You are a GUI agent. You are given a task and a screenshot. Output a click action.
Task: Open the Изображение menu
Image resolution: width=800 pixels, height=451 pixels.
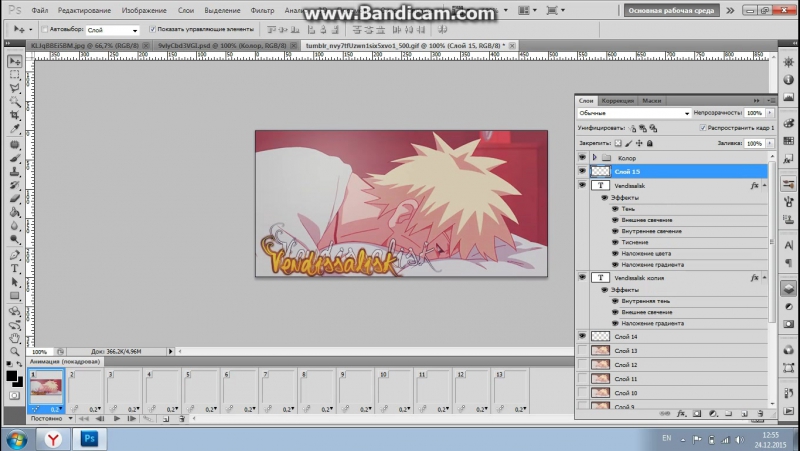point(144,10)
